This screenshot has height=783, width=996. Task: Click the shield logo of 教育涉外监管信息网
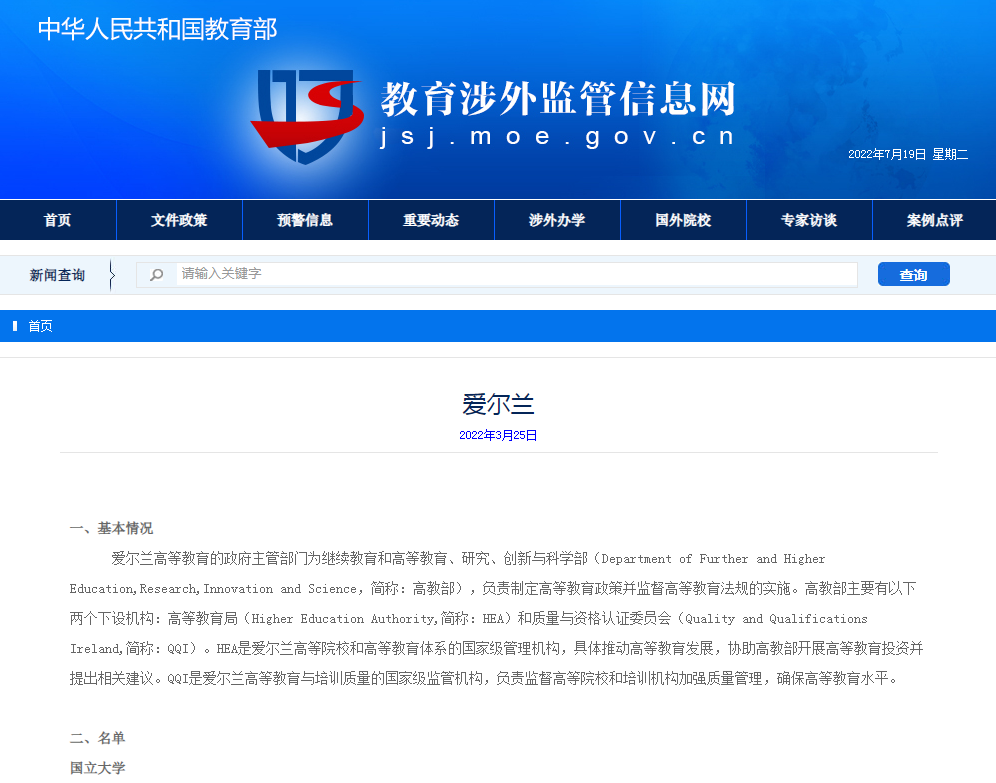click(307, 116)
